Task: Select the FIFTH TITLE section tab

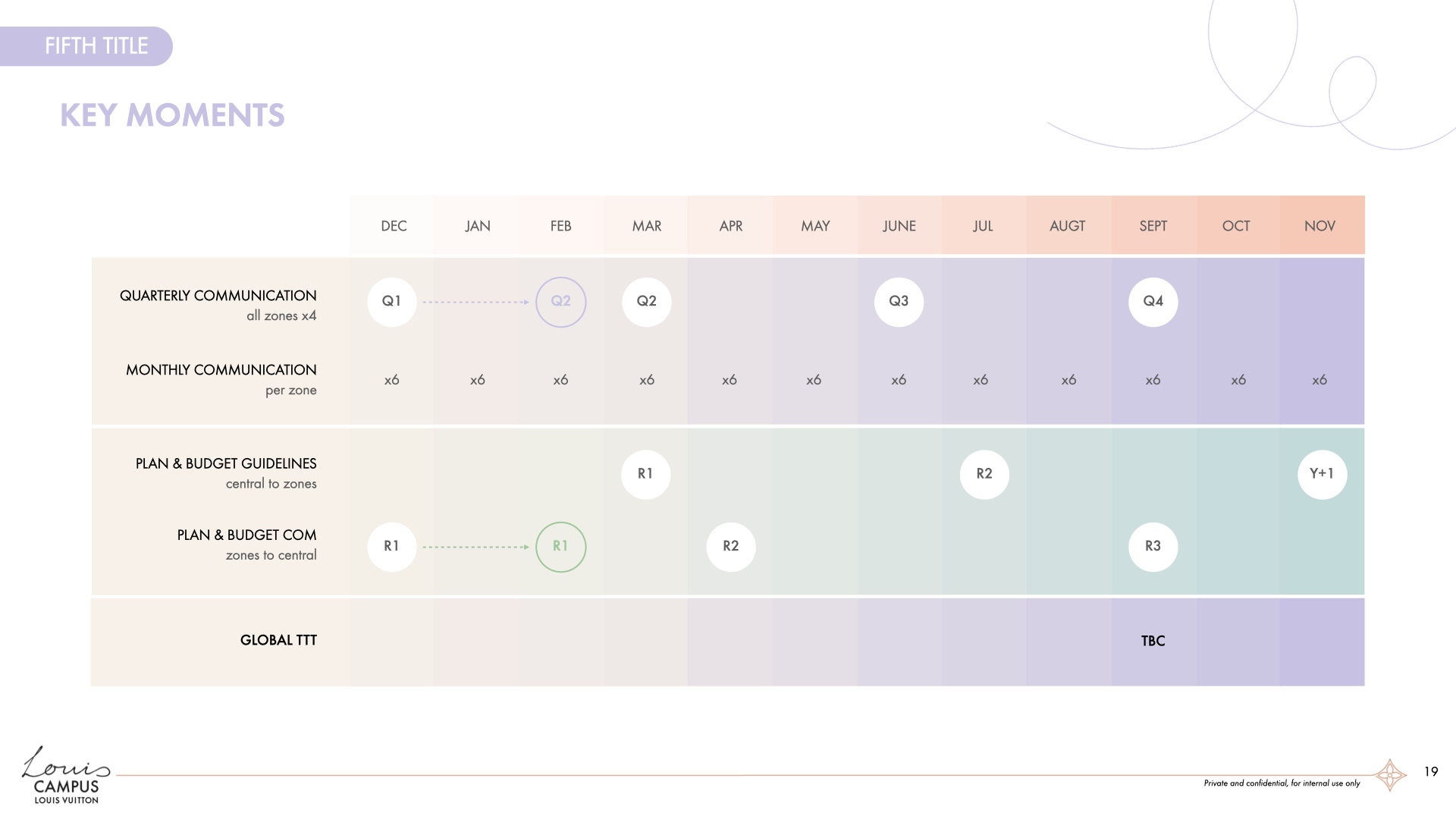Action: pyautogui.click(x=96, y=46)
